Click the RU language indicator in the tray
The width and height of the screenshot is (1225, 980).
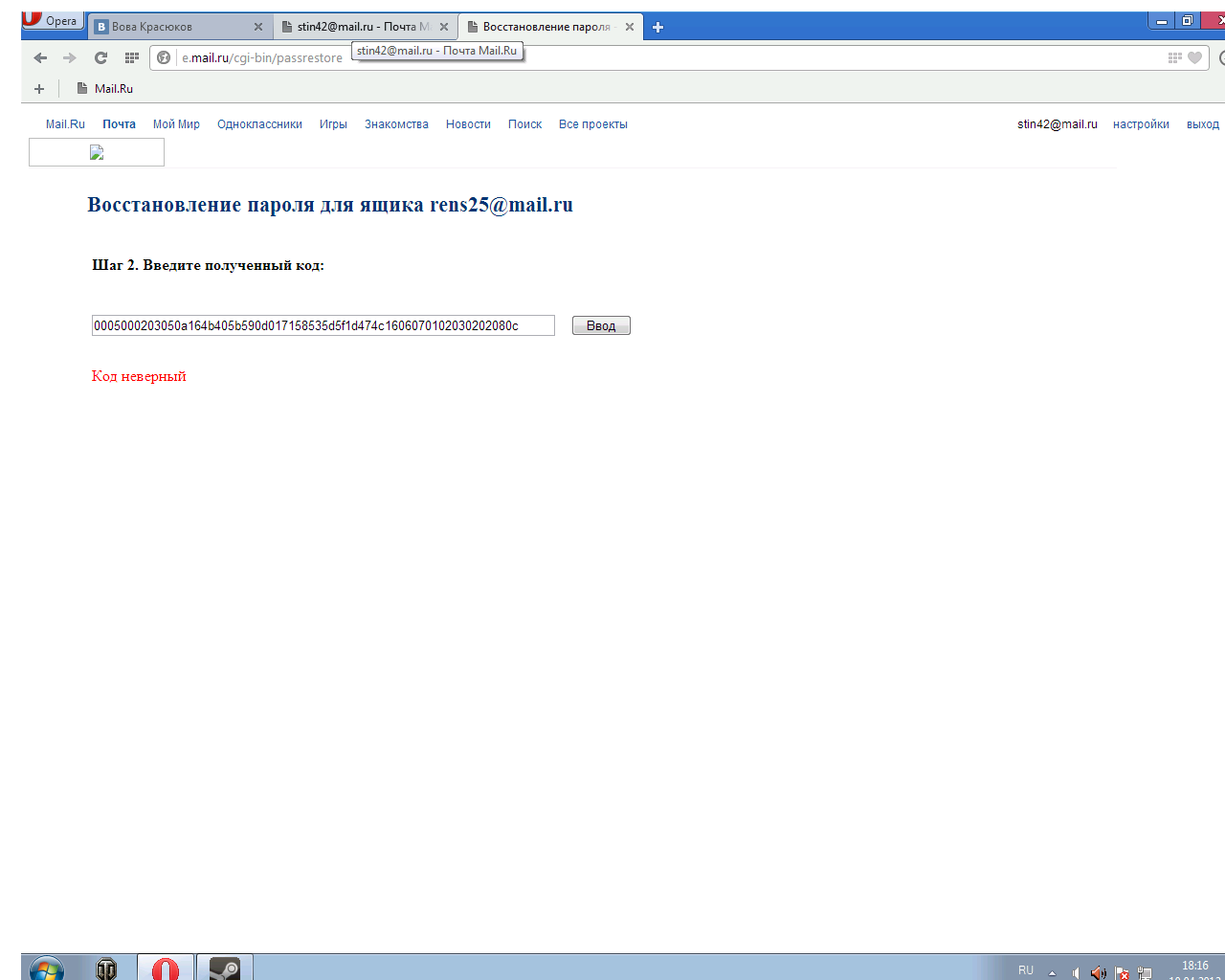point(1026,970)
